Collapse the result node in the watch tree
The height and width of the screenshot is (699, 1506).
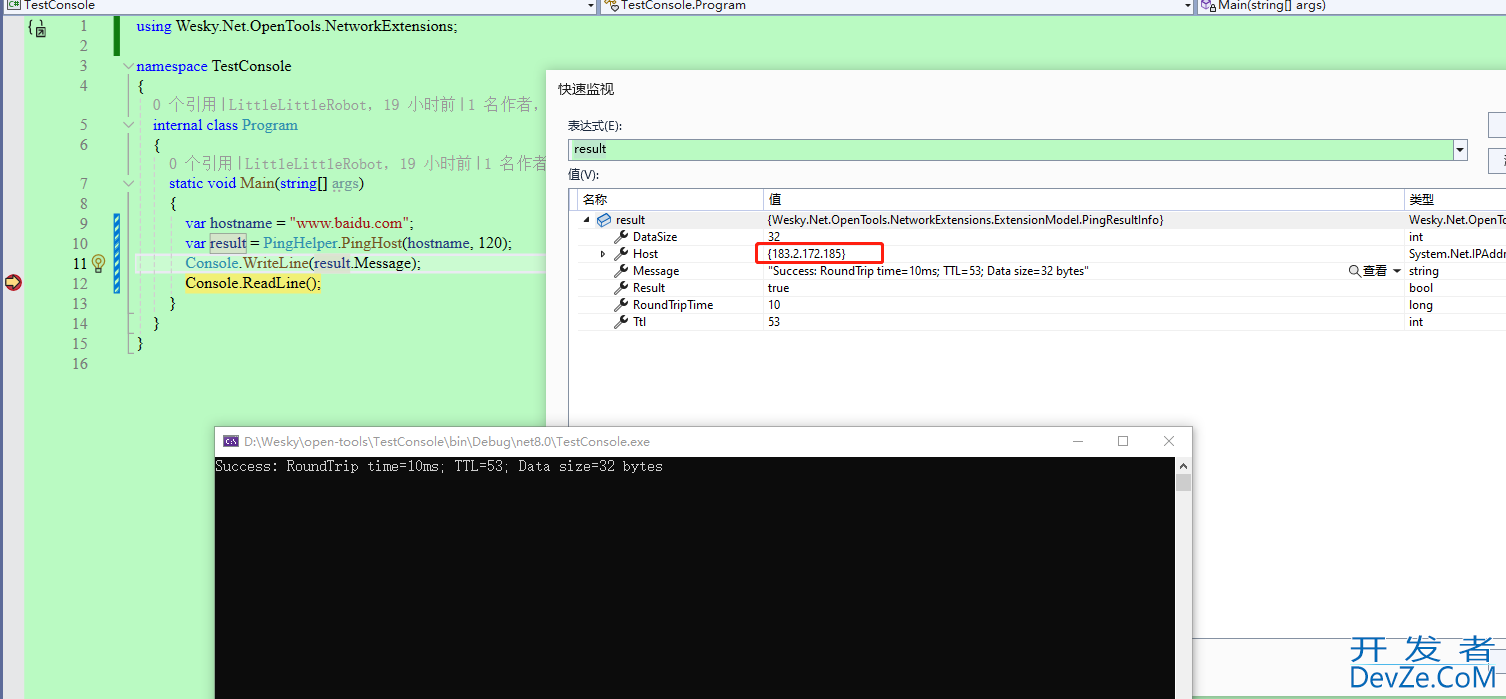[586, 220]
